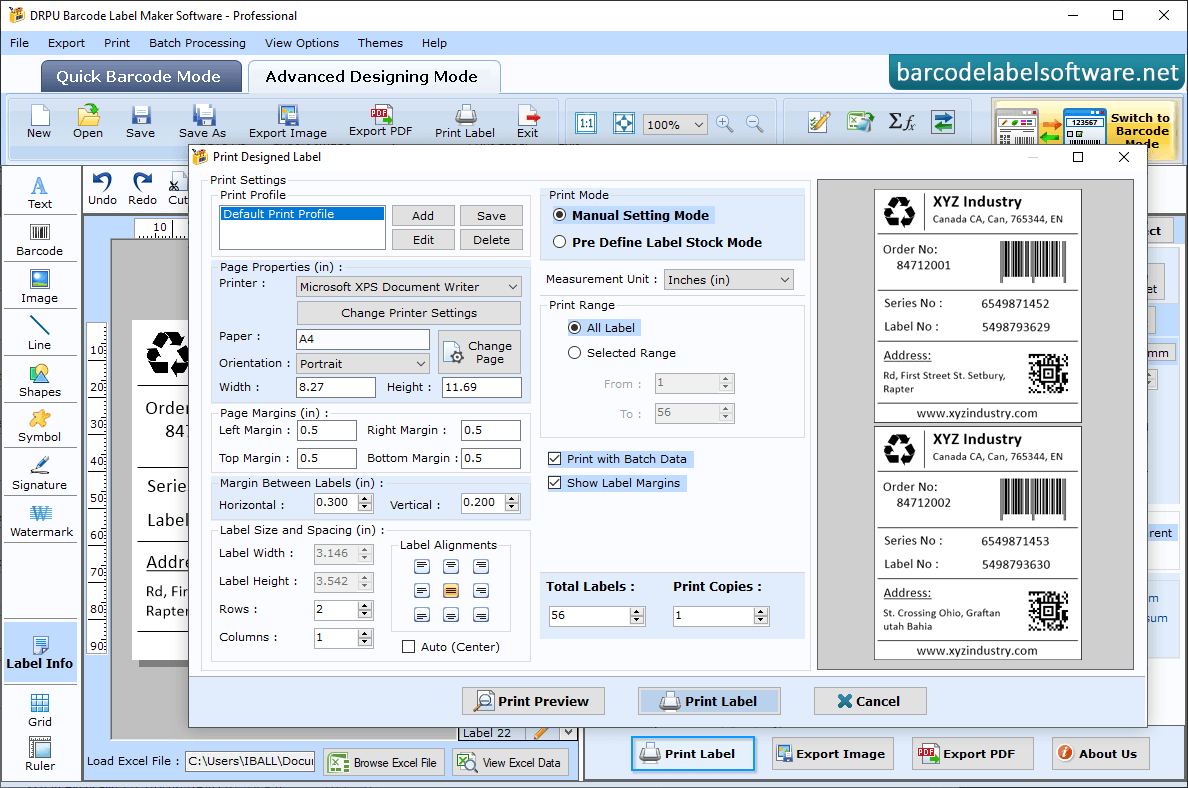The height and width of the screenshot is (788, 1188).
Task: Click the green swap arrows toolbar icon
Action: click(x=943, y=122)
